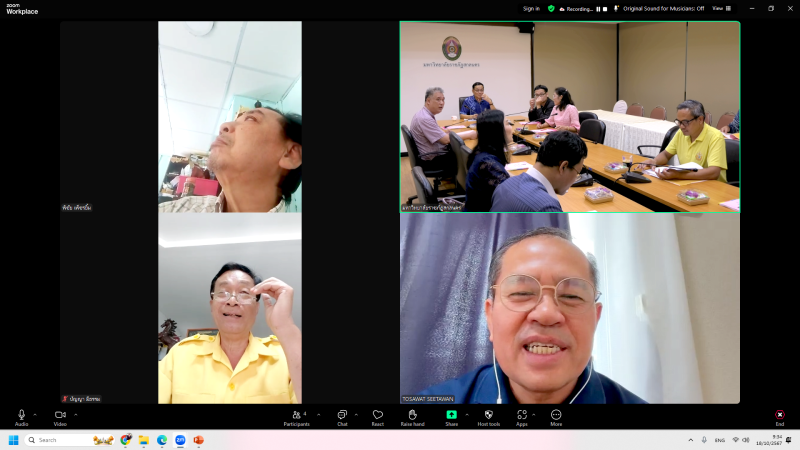Viewport: 800px width, 450px height.
Task: Mute the microphone with the Audio button
Action: tap(21, 415)
